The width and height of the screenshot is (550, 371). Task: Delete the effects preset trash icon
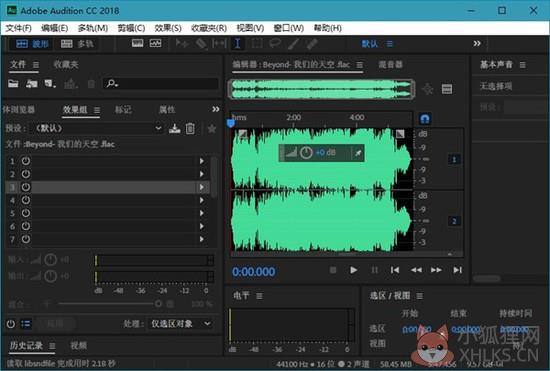(x=190, y=129)
